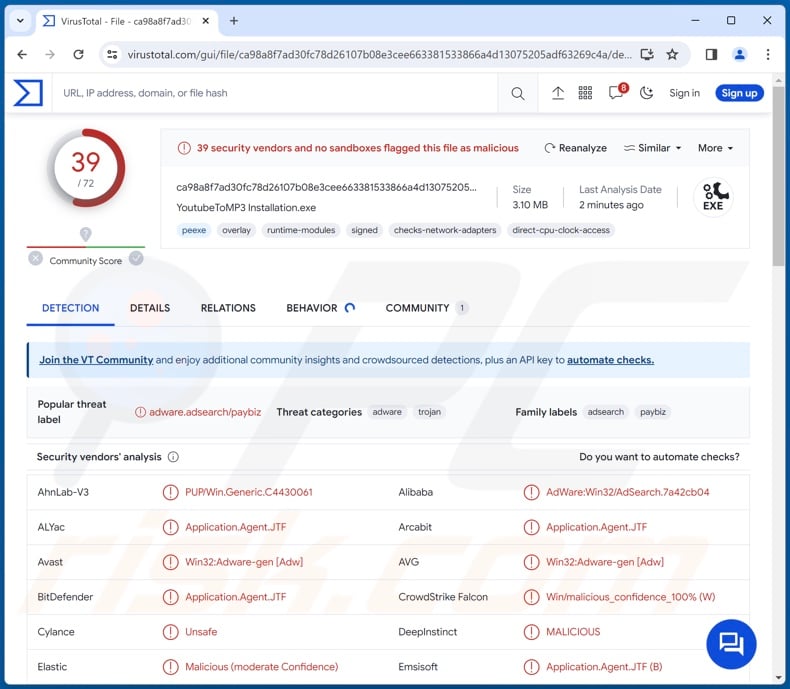Expand the Similar dropdown
Screen dimensions: 790x689
point(652,148)
